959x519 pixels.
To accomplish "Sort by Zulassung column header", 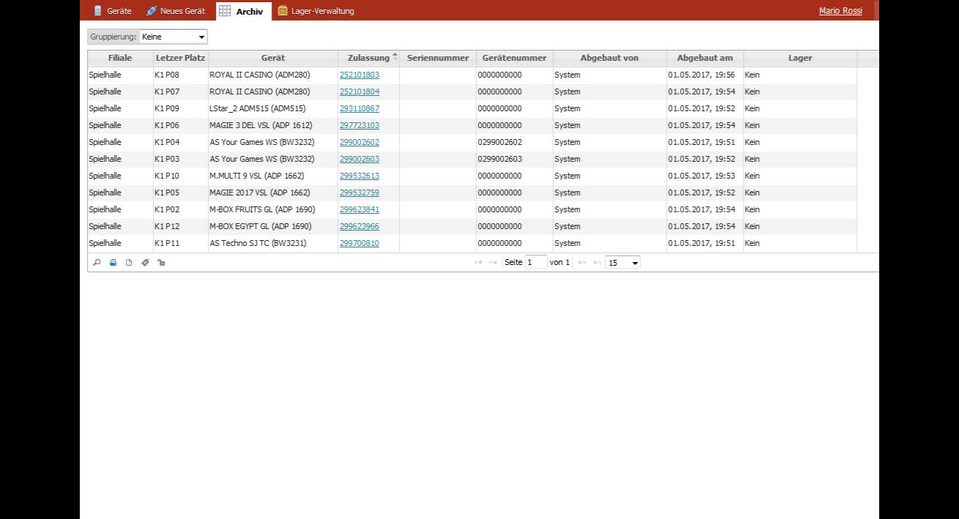I will (368, 58).
